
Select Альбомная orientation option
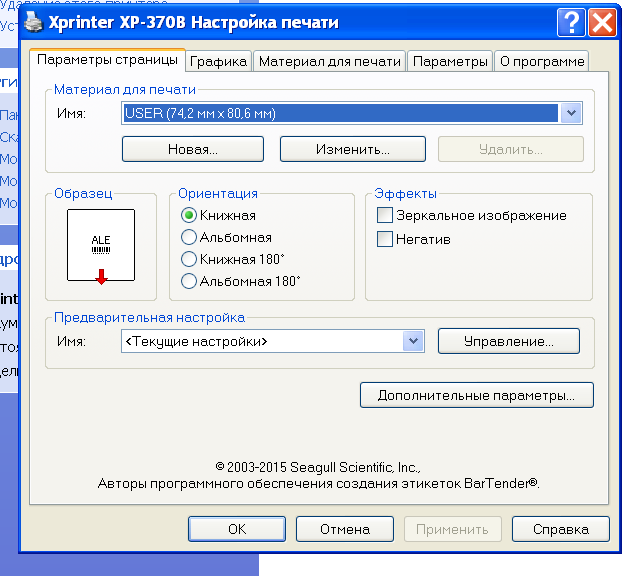(188, 237)
